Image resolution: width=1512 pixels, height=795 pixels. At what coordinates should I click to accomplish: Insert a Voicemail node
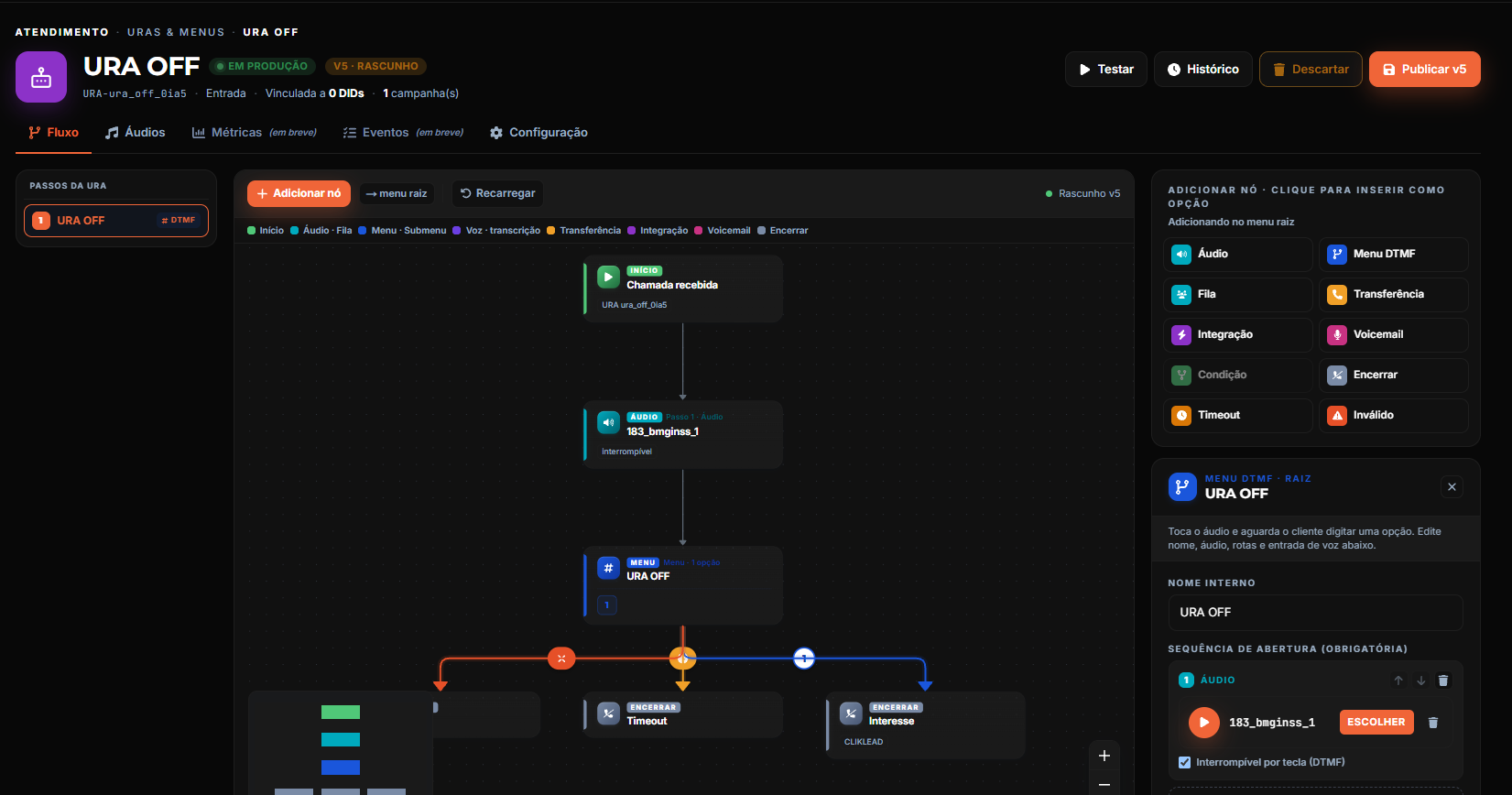1393,334
